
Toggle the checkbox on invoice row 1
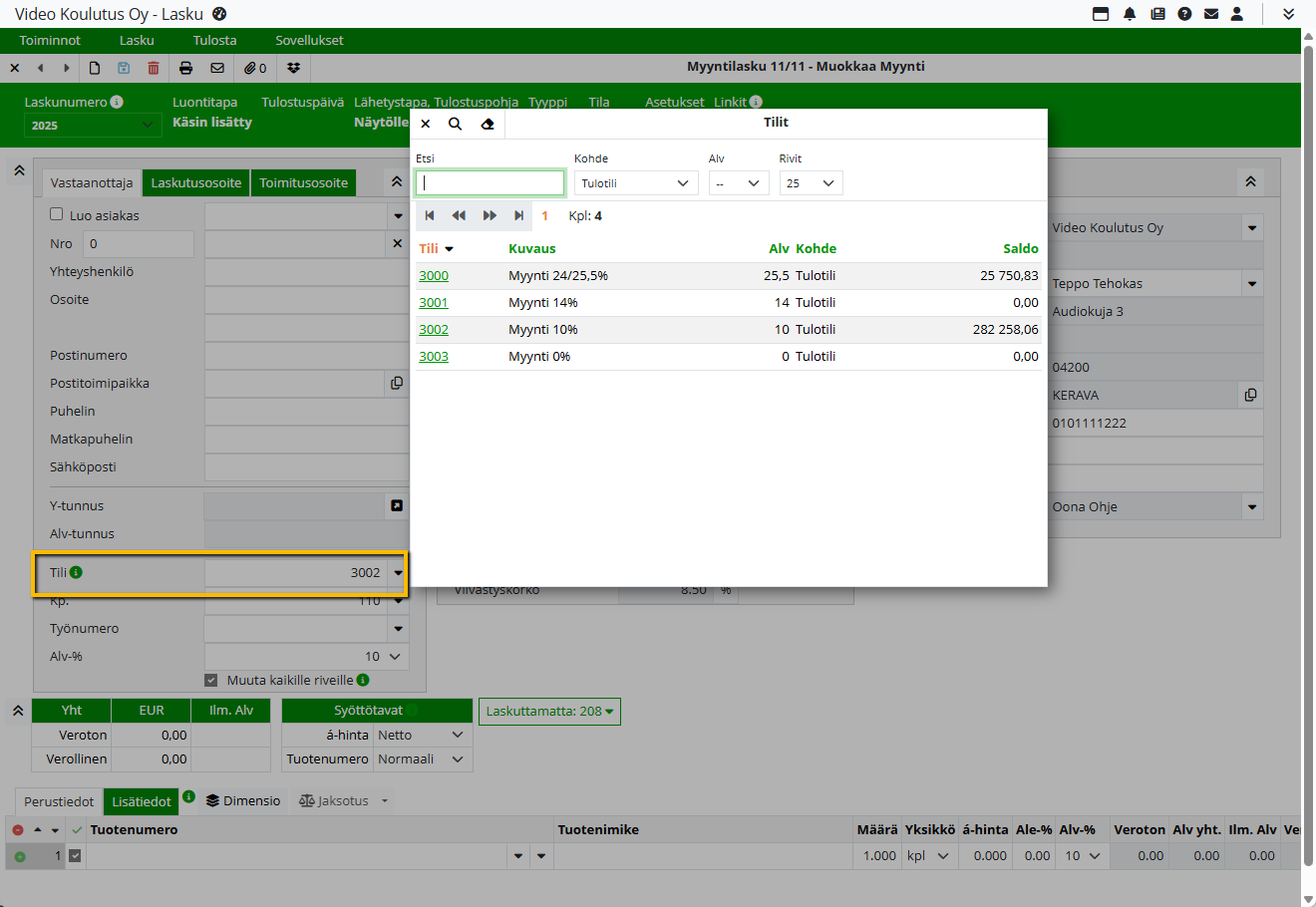(75, 855)
